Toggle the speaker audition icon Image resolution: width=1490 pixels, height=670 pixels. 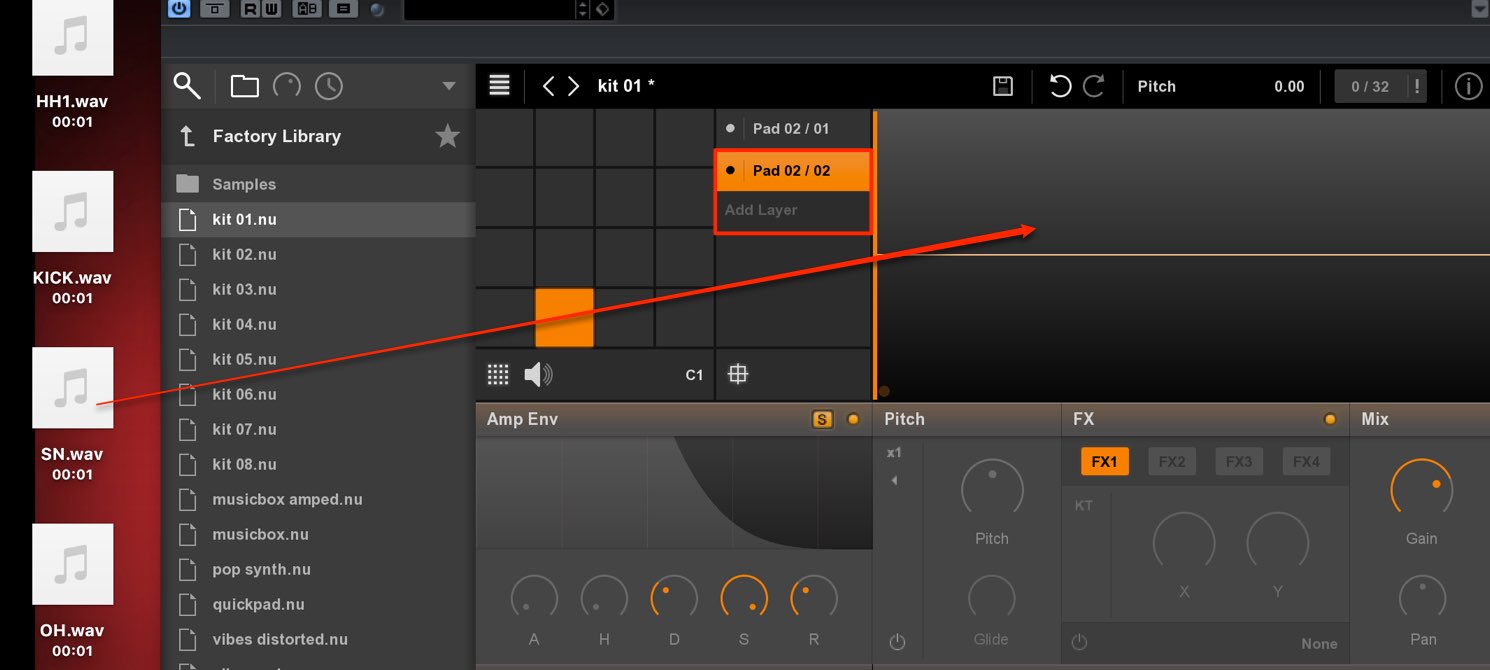click(538, 375)
